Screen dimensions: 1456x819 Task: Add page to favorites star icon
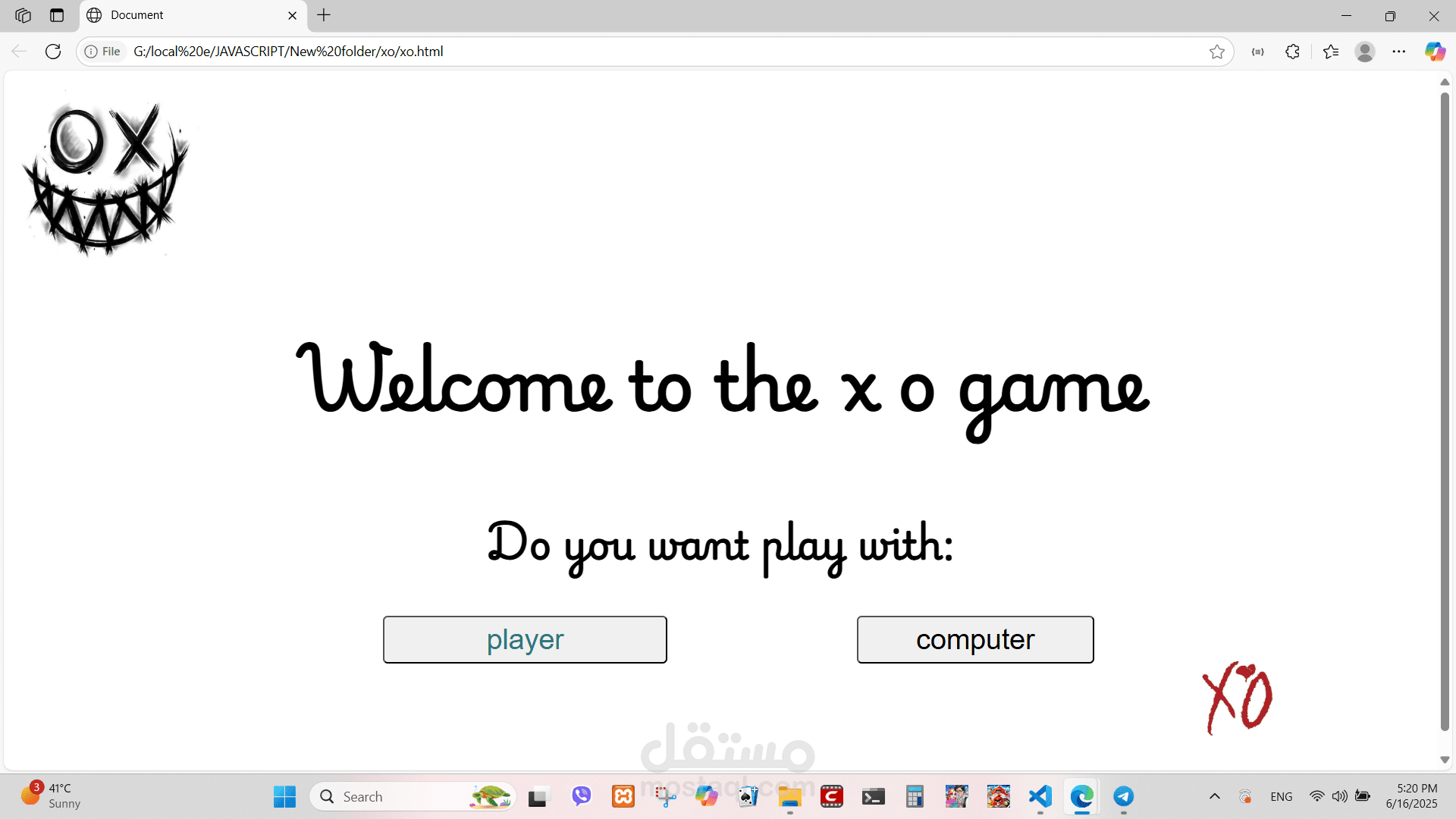tap(1217, 52)
